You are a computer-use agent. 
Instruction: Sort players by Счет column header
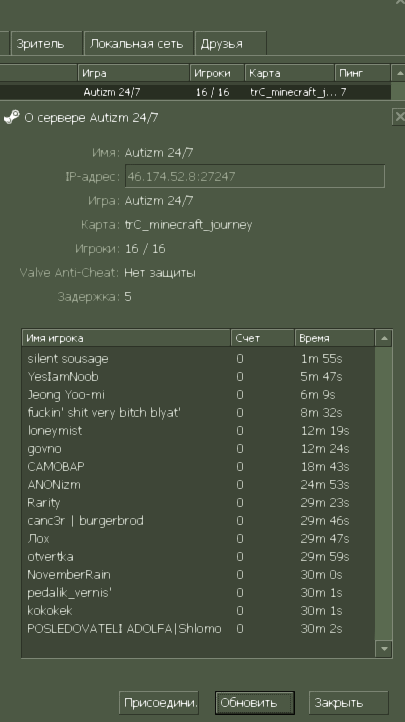[262, 338]
